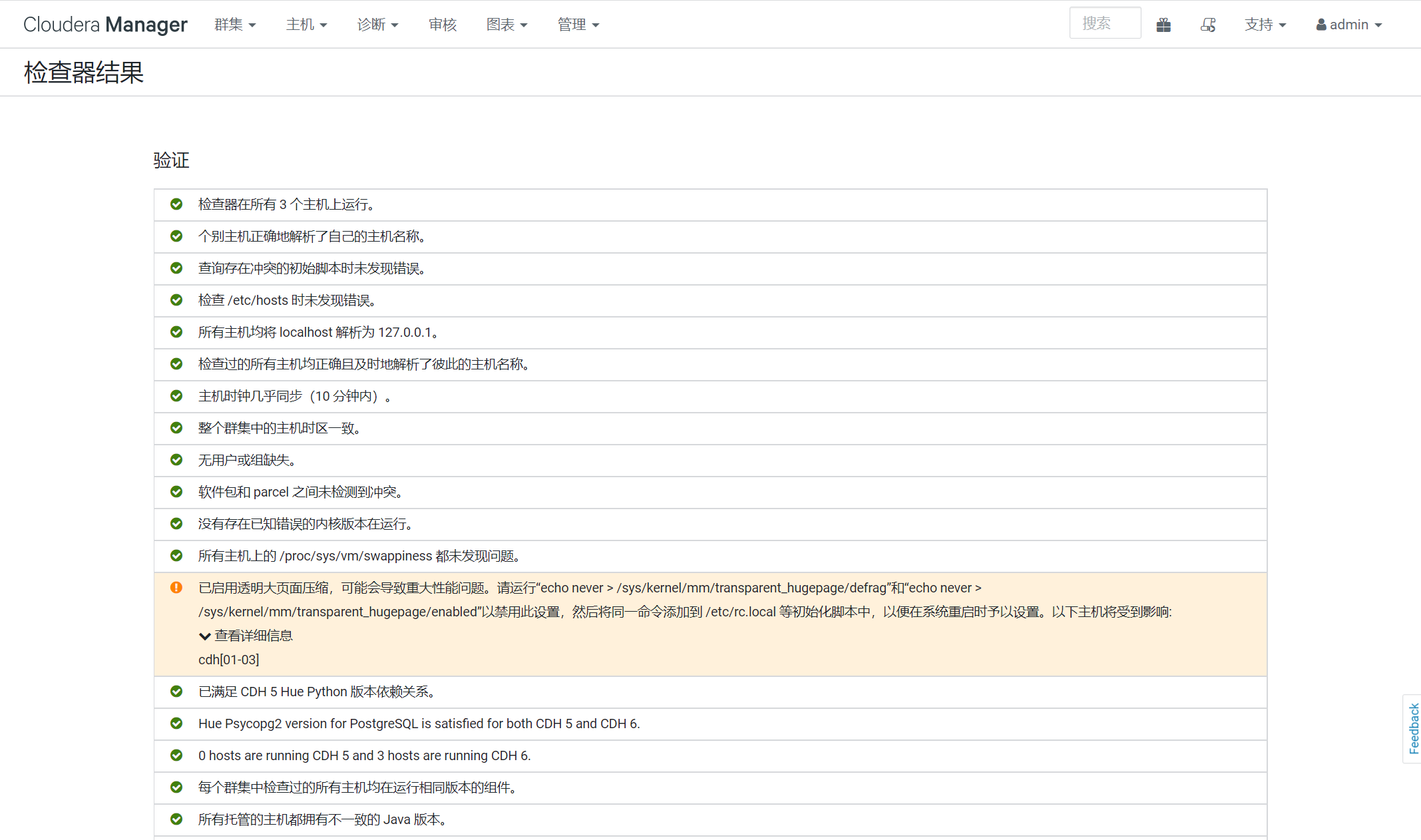
Task: Open the 管理 menu
Action: click(578, 25)
